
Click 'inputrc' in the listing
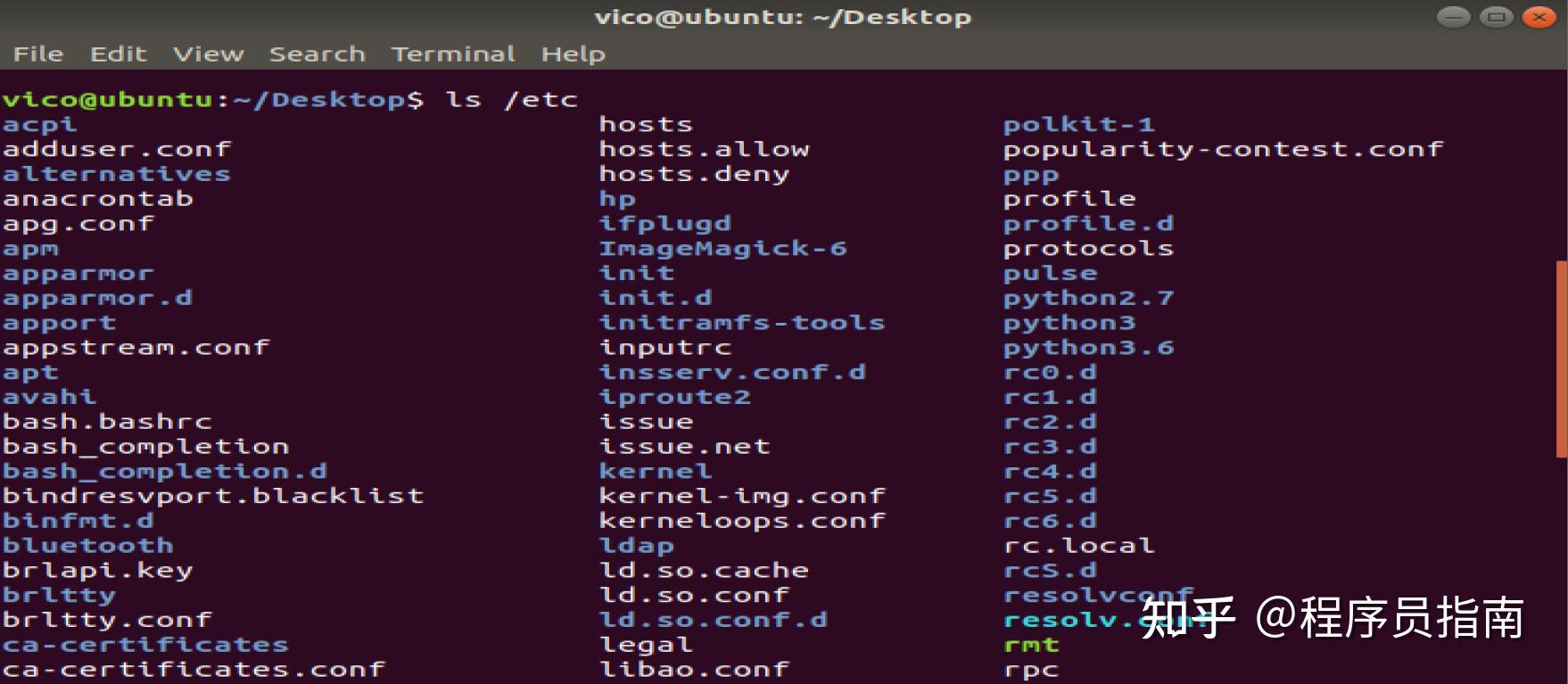pos(665,348)
